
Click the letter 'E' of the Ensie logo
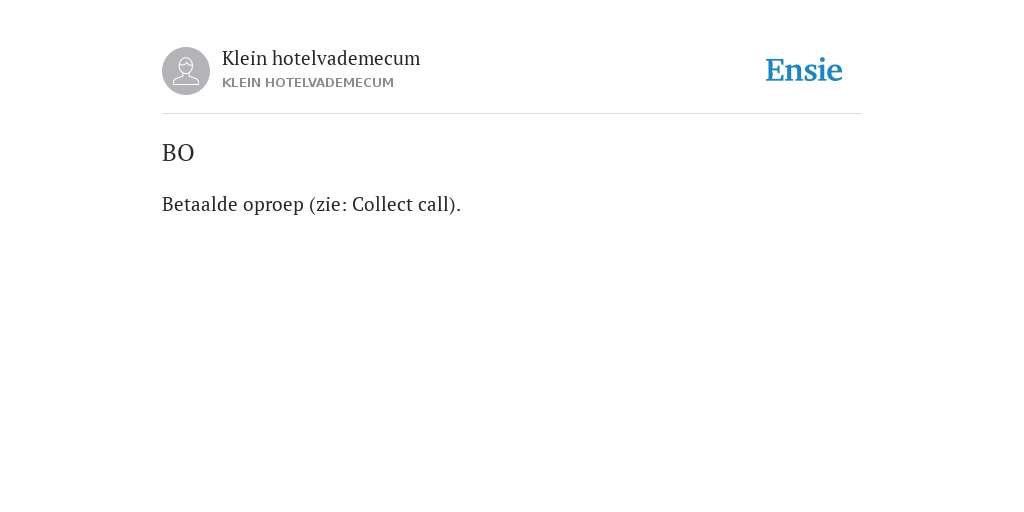tap(775, 70)
